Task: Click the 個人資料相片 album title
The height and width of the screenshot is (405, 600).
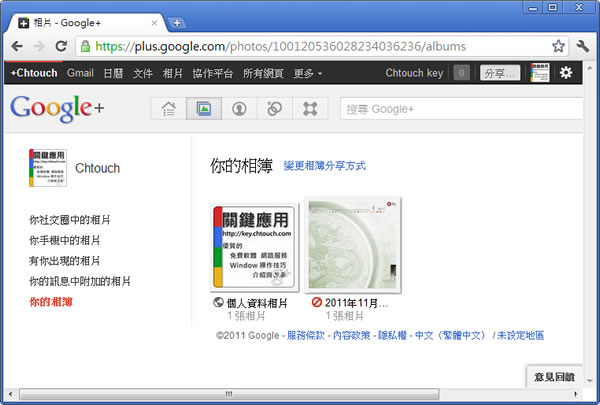Action: point(257,303)
